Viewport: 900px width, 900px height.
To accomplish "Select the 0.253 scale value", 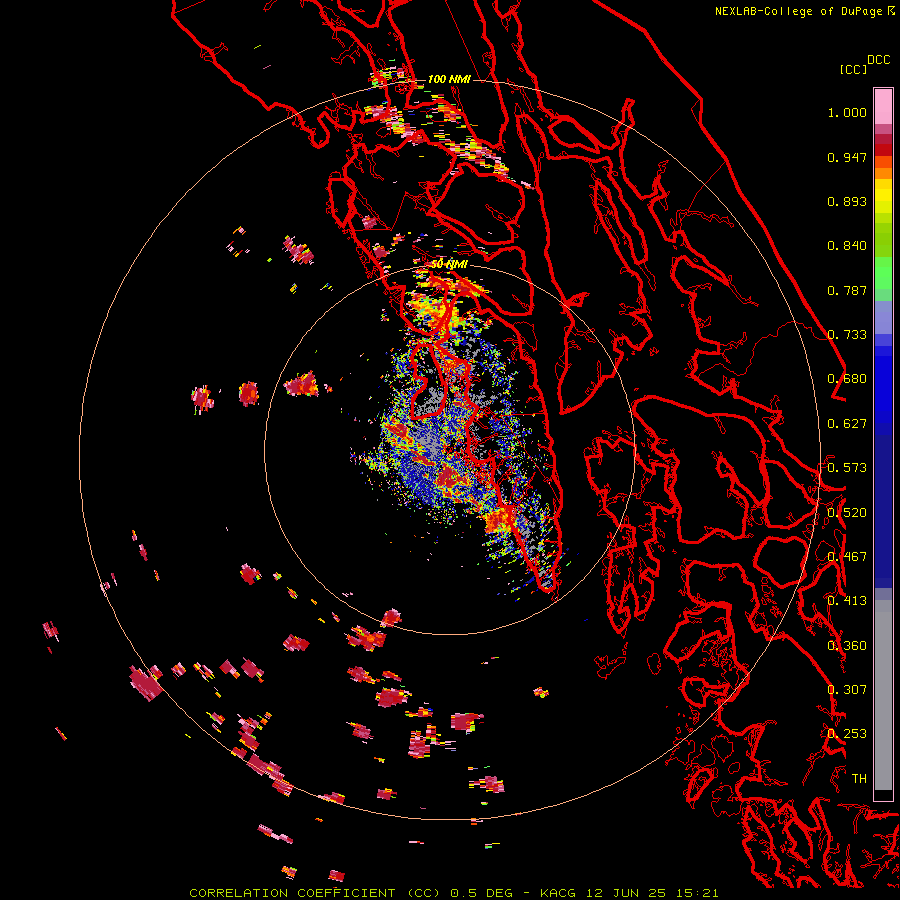I will [847, 734].
